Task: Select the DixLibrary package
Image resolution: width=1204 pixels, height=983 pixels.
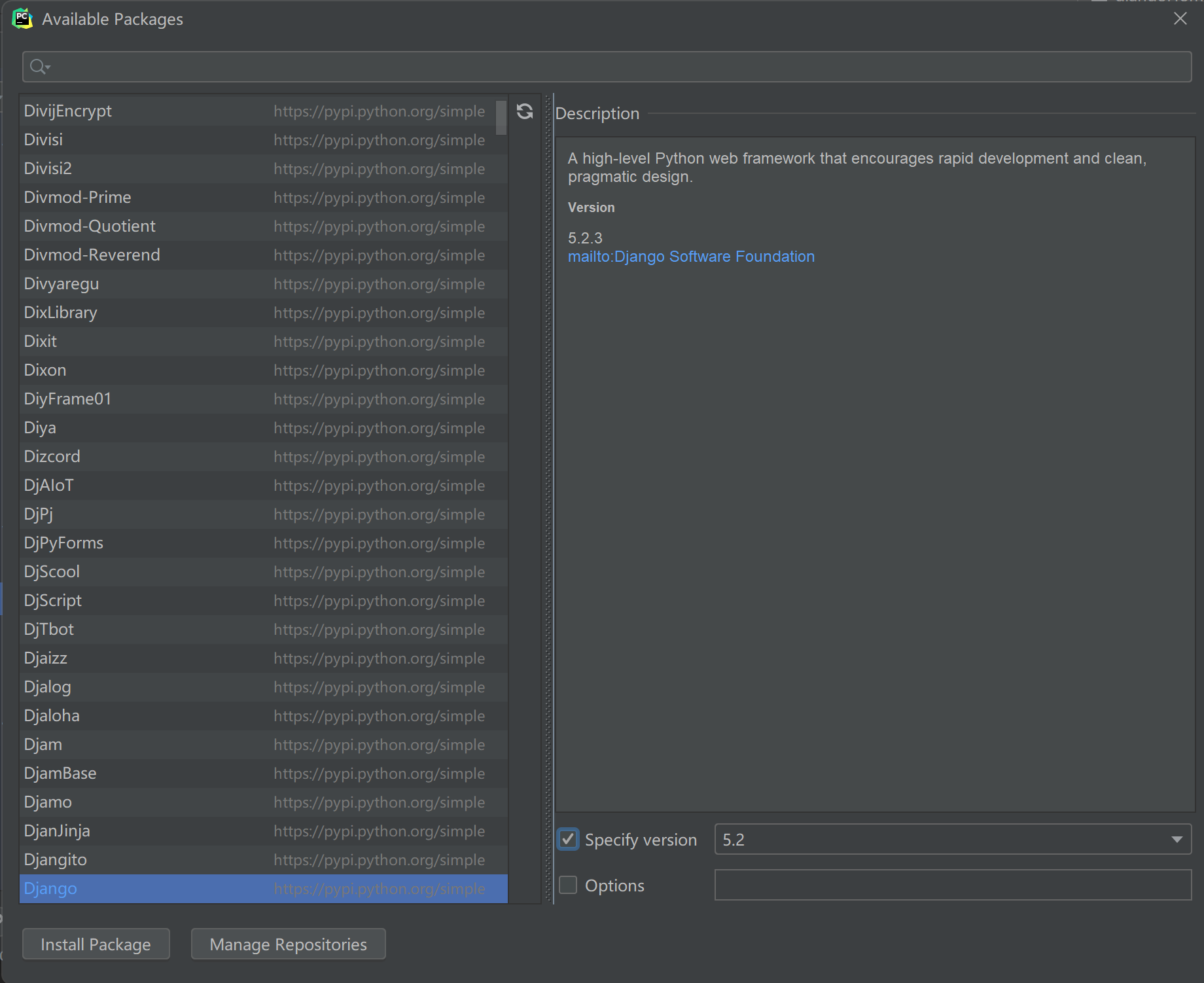Action: click(264, 313)
